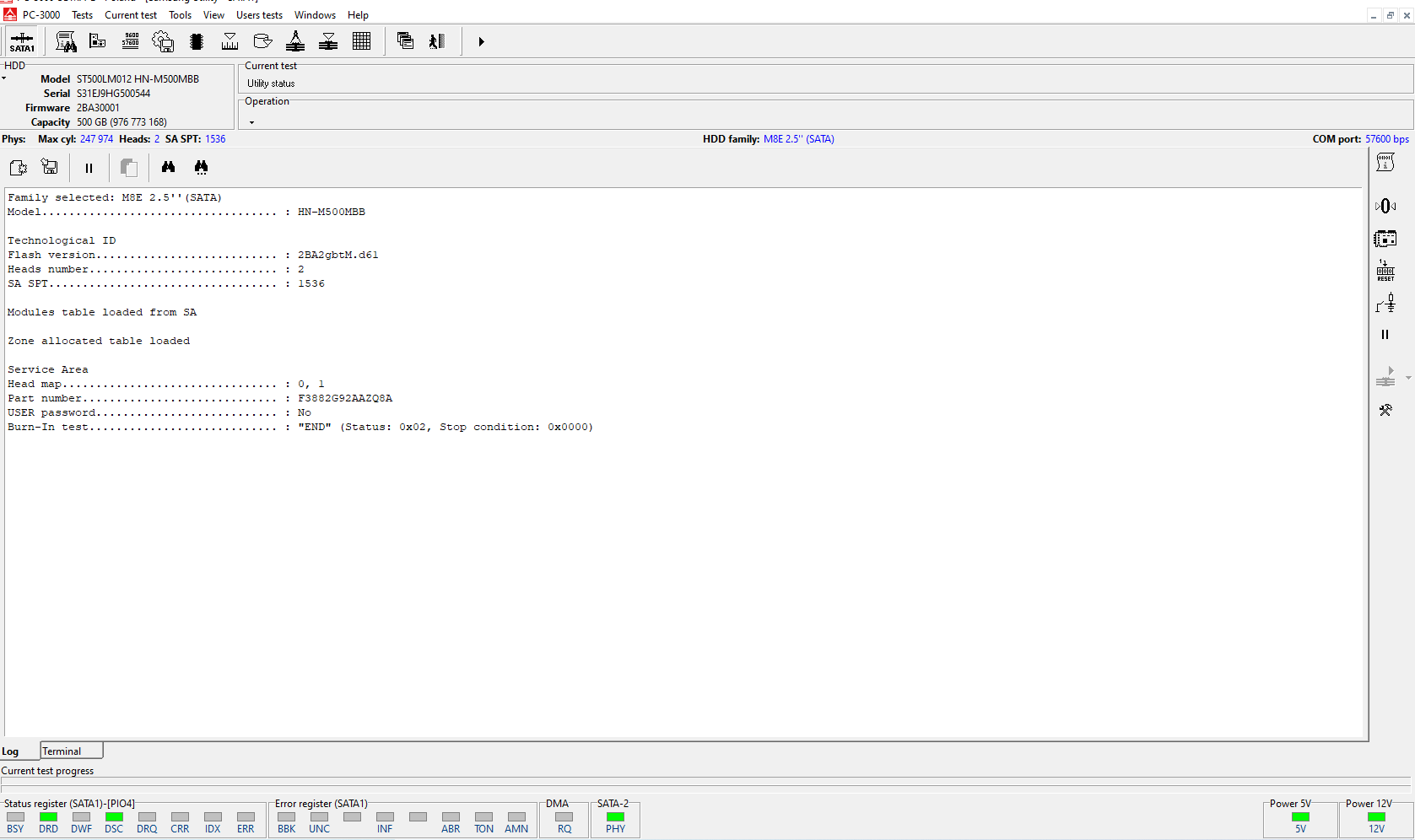
Task: Click the grid table icon in top toolbar
Action: pos(361,41)
